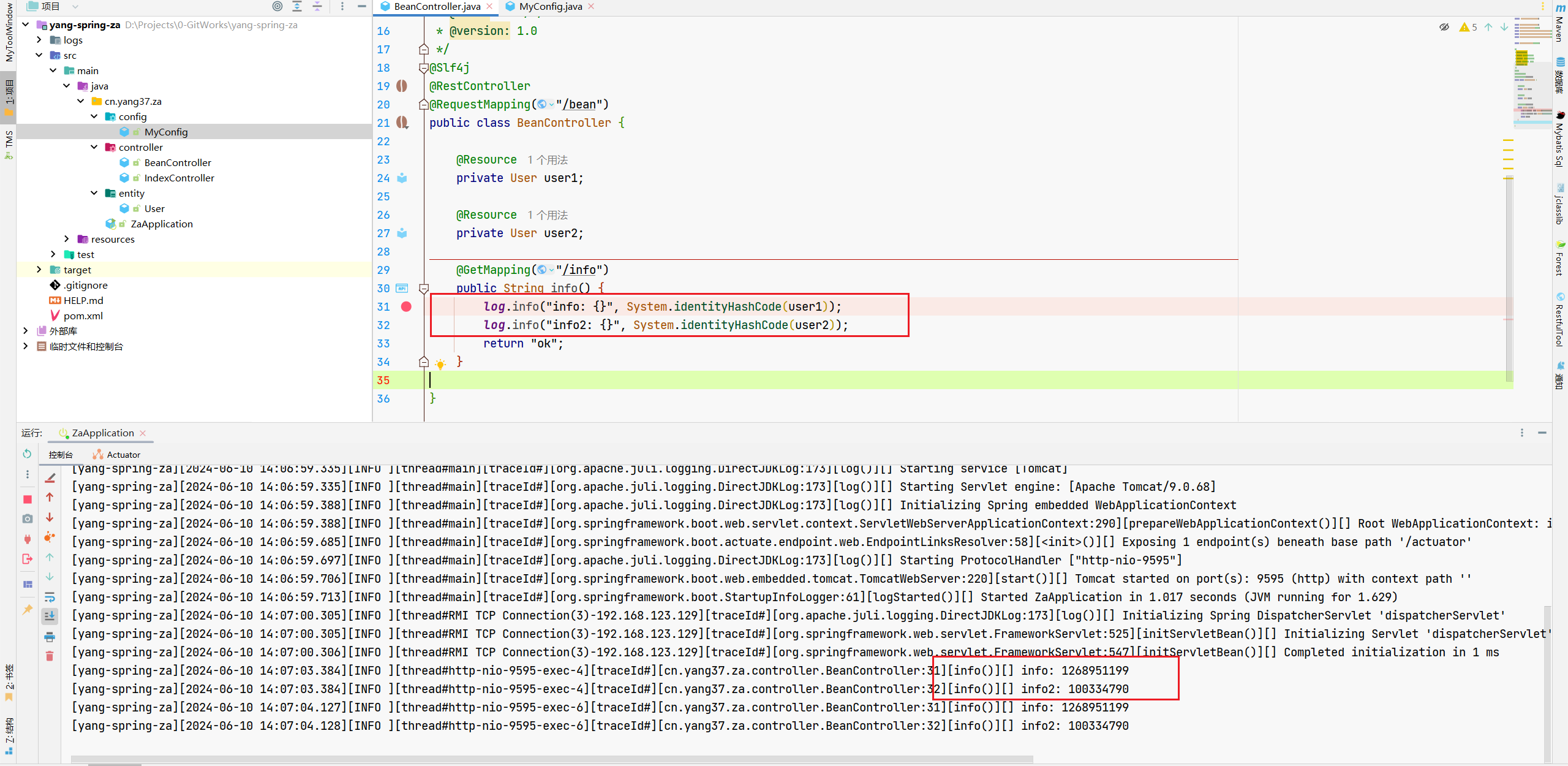
Task: Collapse the config package
Action: [94, 116]
